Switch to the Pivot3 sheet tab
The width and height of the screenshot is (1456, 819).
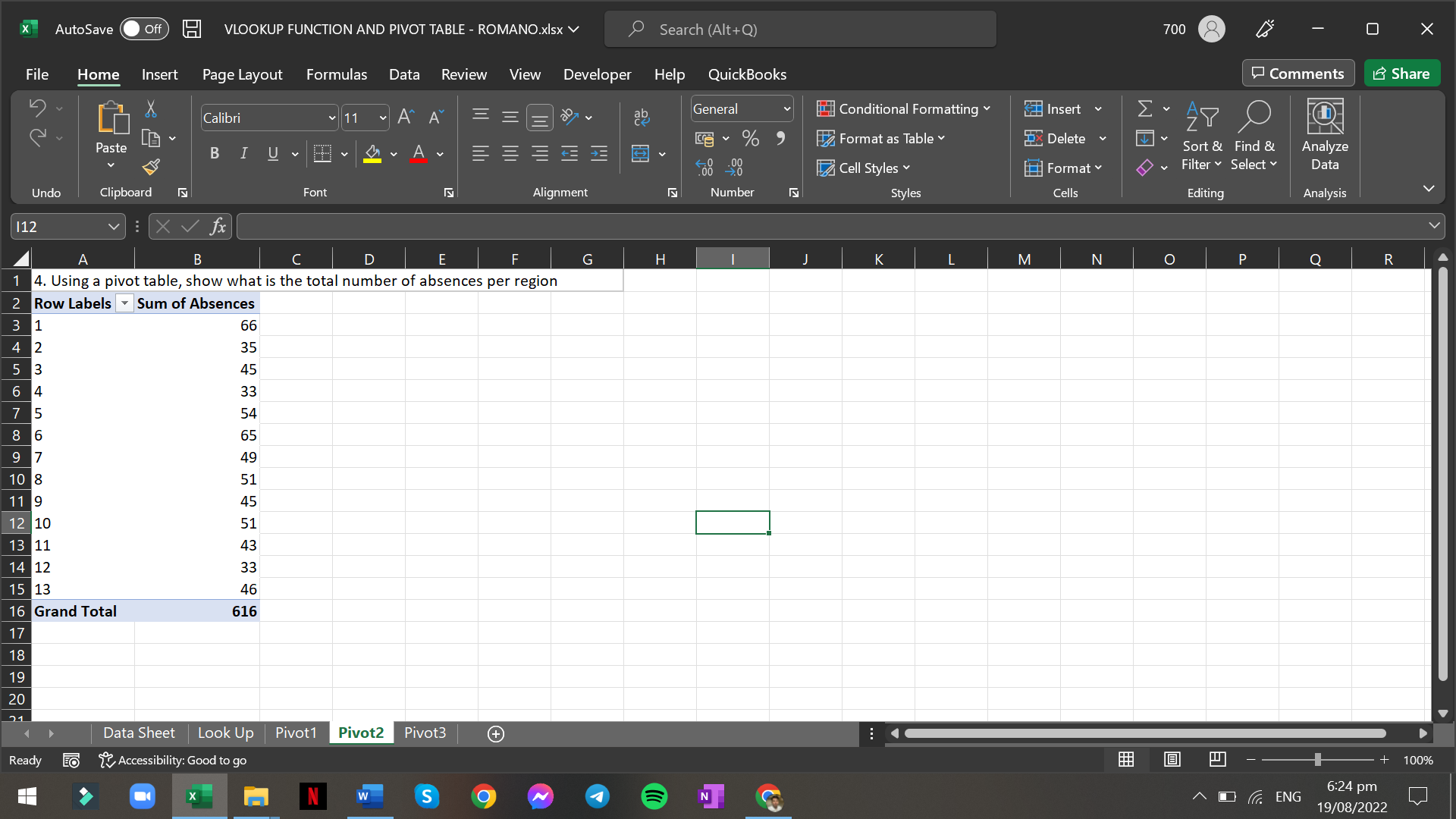pos(425,733)
